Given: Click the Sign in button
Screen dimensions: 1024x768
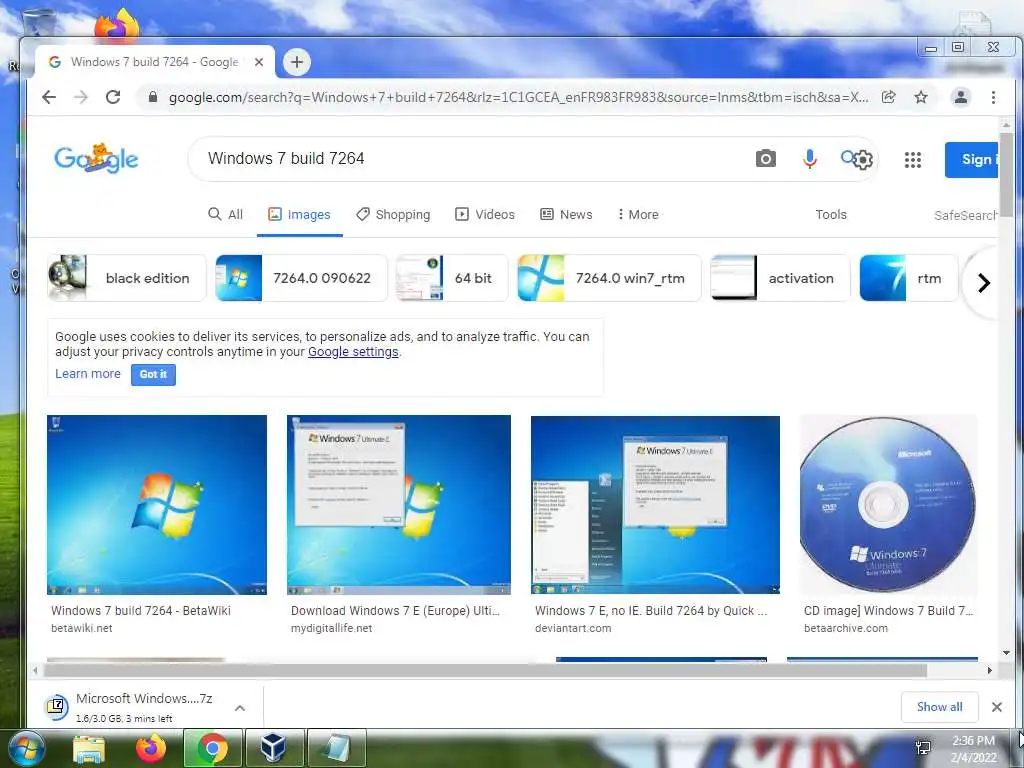Looking at the screenshot, I should [x=971, y=159].
